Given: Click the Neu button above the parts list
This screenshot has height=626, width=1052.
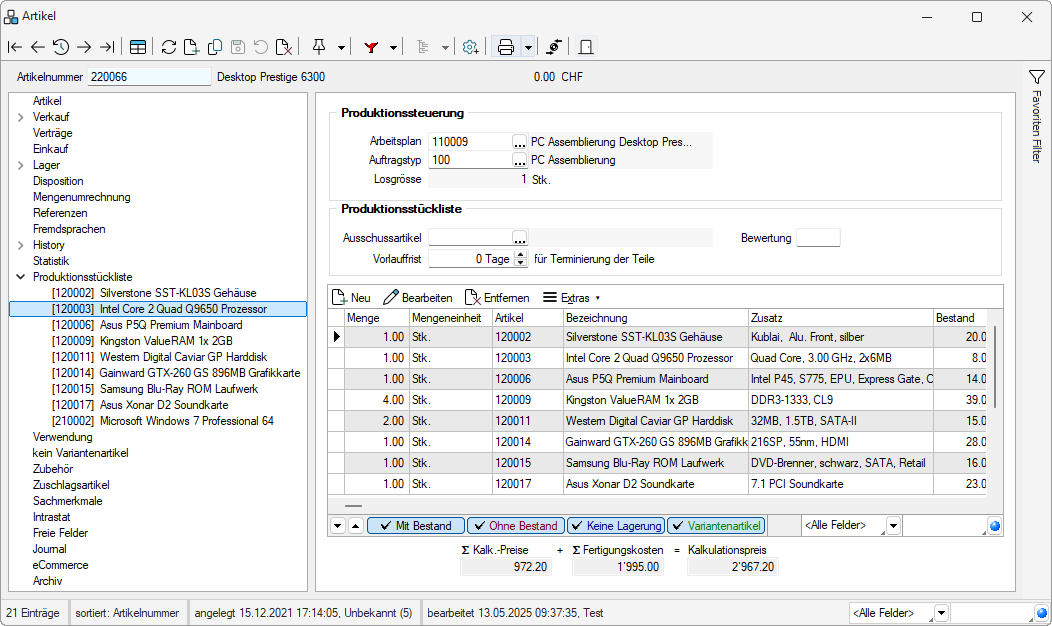Looking at the screenshot, I should 351,298.
